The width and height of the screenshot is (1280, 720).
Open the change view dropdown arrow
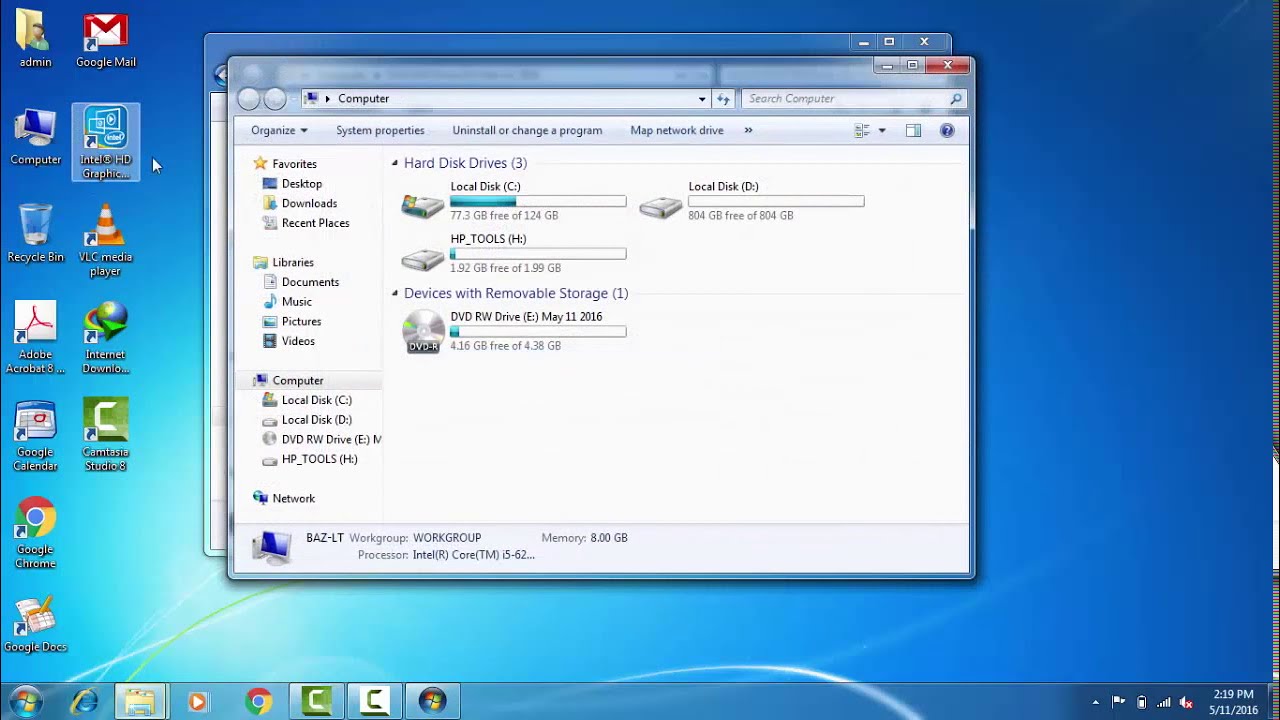pyautogui.click(x=881, y=130)
